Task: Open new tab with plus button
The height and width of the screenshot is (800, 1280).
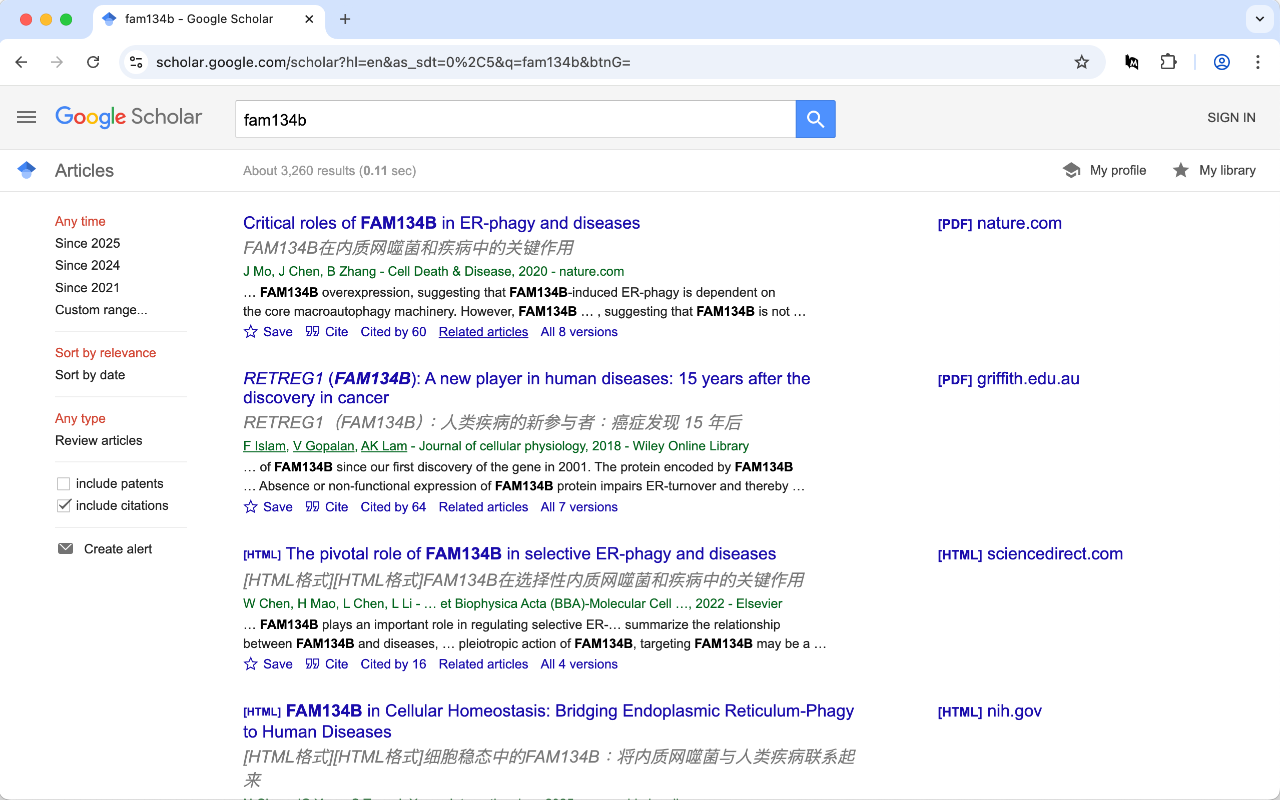Action: click(345, 19)
